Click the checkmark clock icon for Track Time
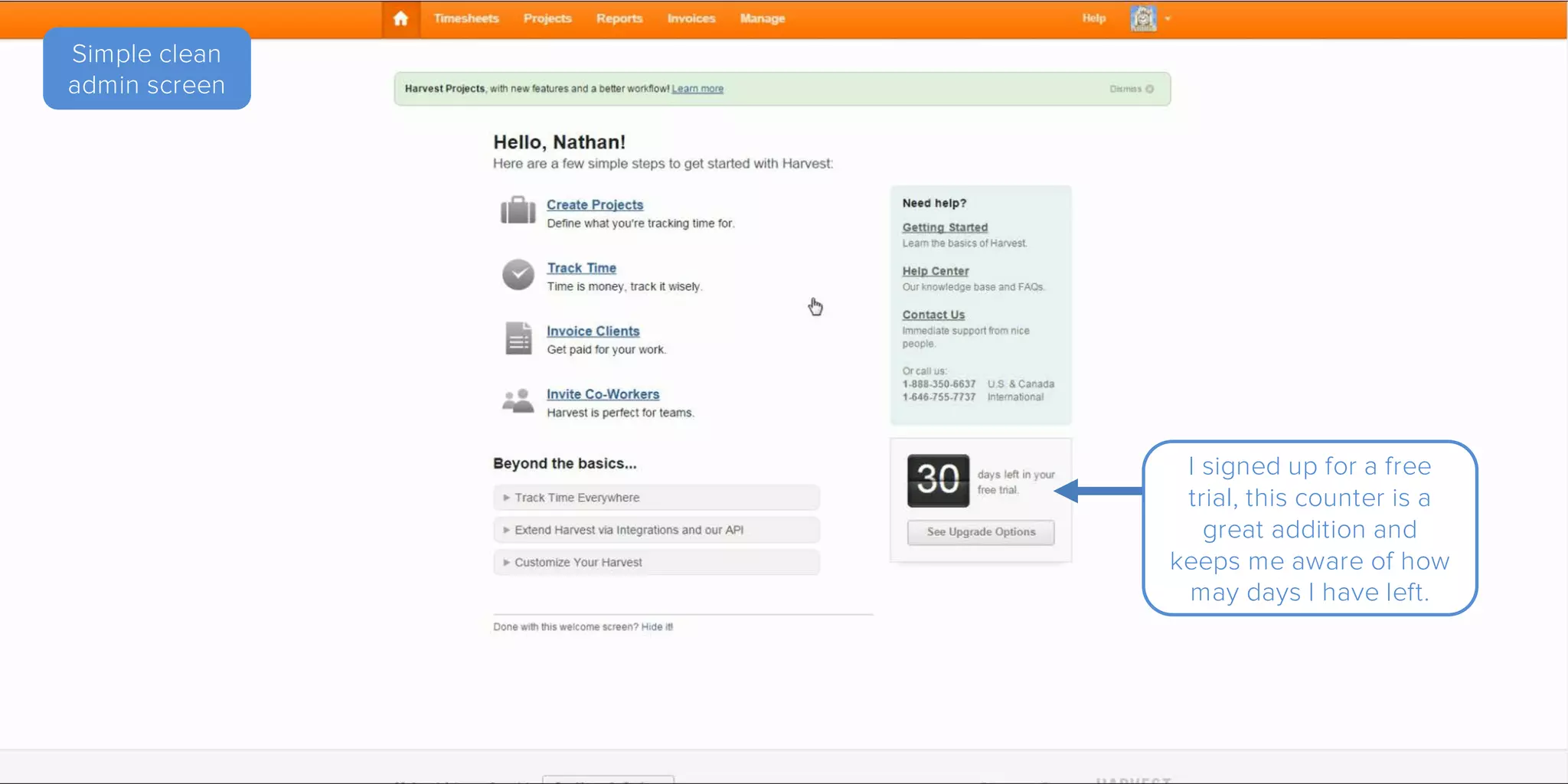This screenshot has width=1568, height=784. [x=518, y=274]
